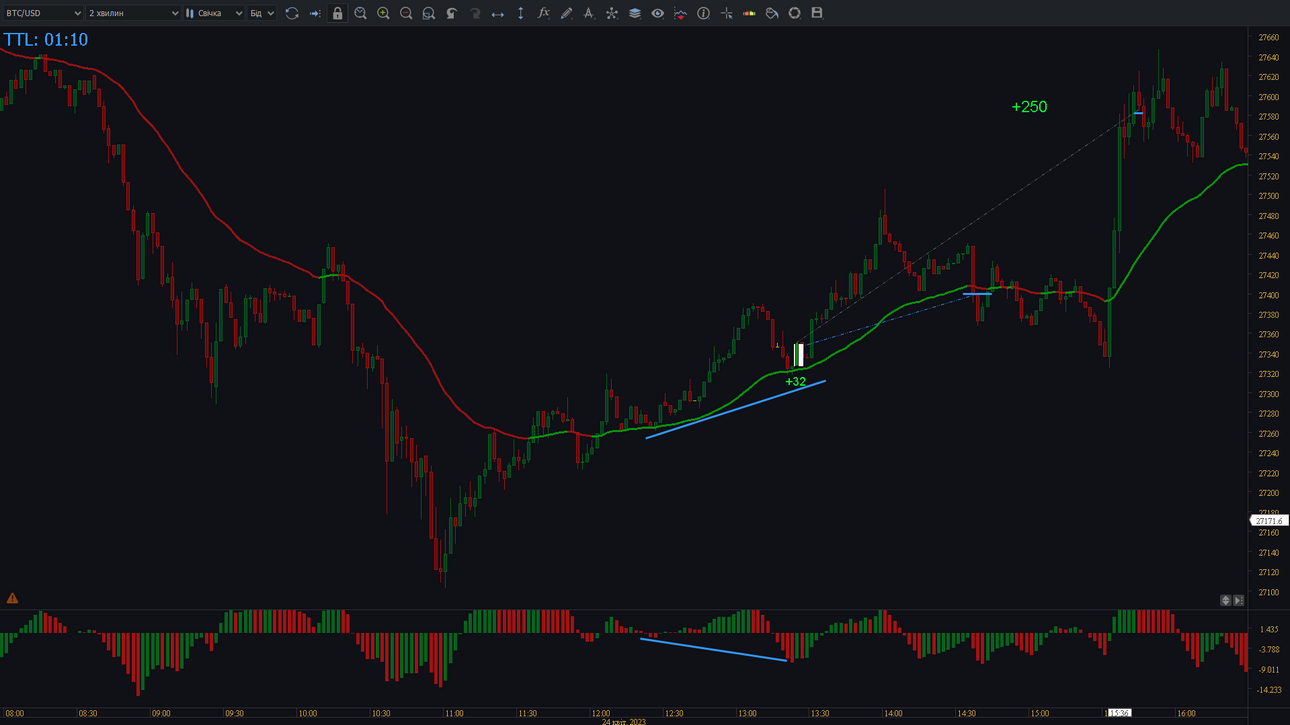Click the vertical auto-scale button above indicator pane
Image resolution: width=1290 pixels, height=725 pixels.
click(x=1225, y=600)
